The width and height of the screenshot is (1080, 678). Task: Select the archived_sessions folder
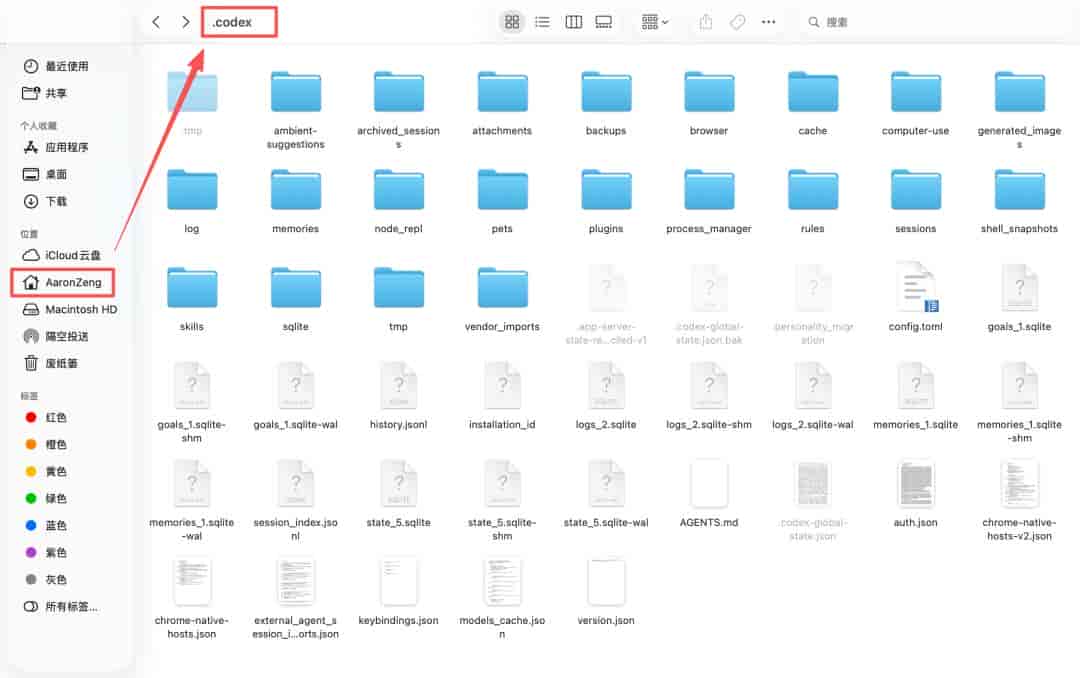coord(399,109)
